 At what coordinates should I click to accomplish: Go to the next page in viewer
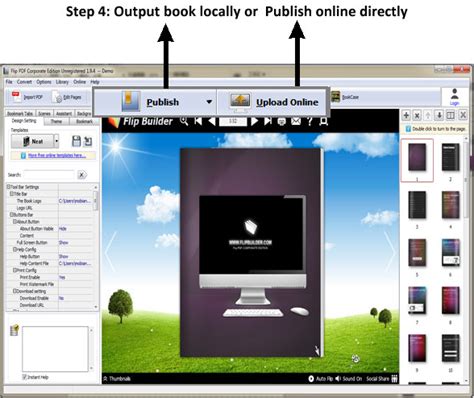tap(254, 121)
